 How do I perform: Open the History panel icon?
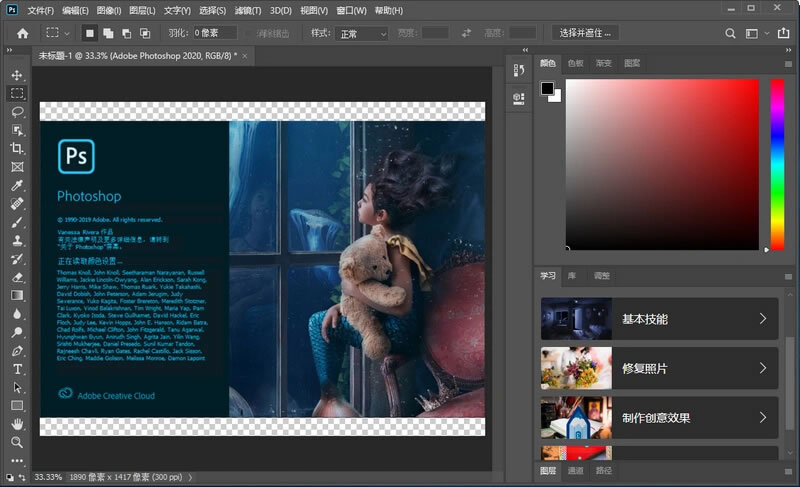tap(519, 70)
